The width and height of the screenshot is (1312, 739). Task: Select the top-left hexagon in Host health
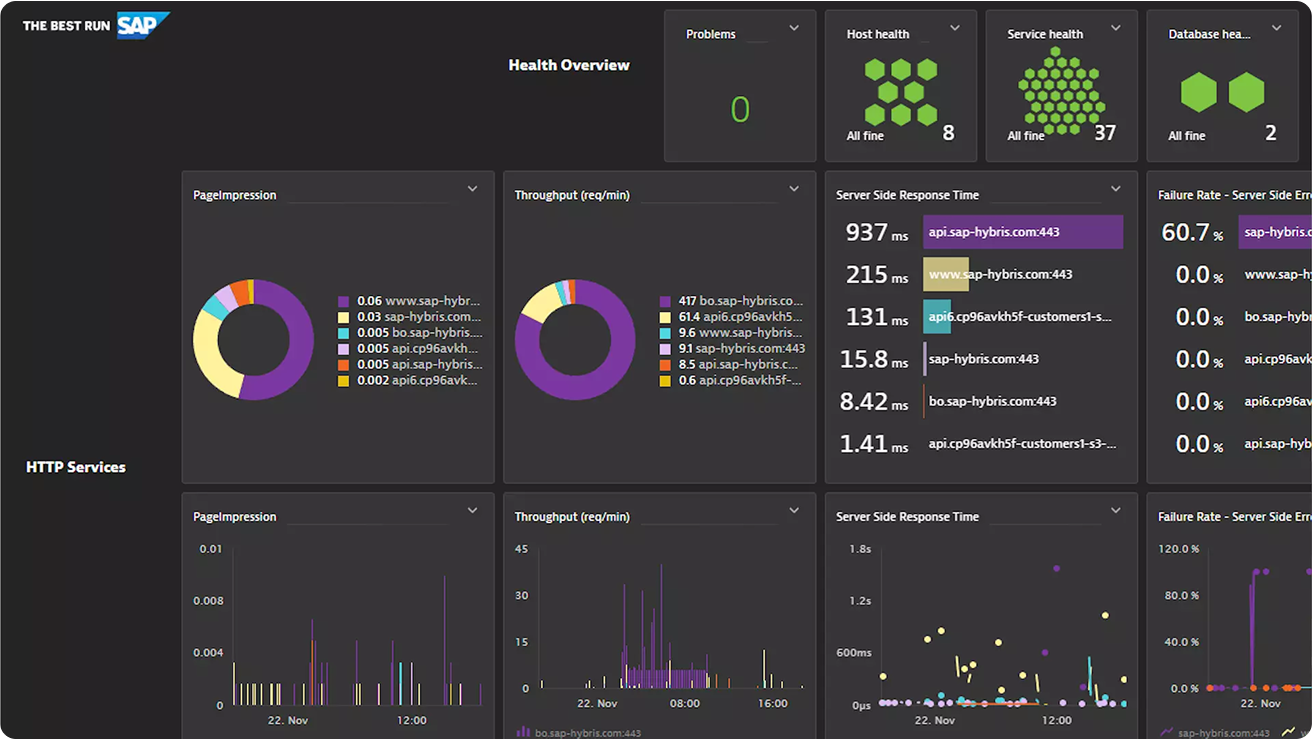pos(875,70)
